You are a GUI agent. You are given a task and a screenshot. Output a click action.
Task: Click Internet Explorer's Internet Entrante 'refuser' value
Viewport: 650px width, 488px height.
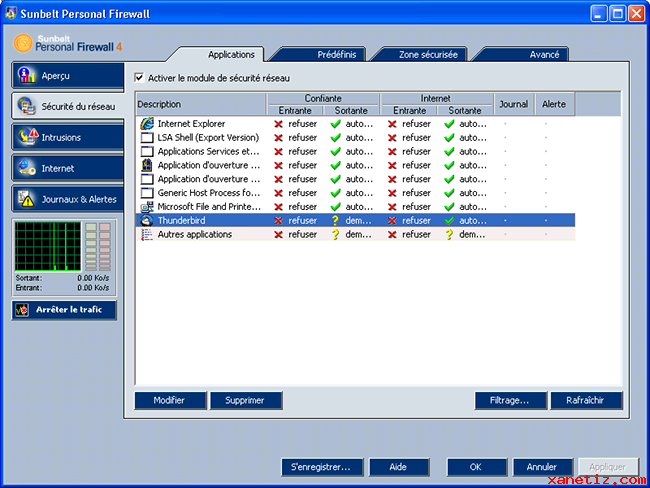[x=416, y=124]
